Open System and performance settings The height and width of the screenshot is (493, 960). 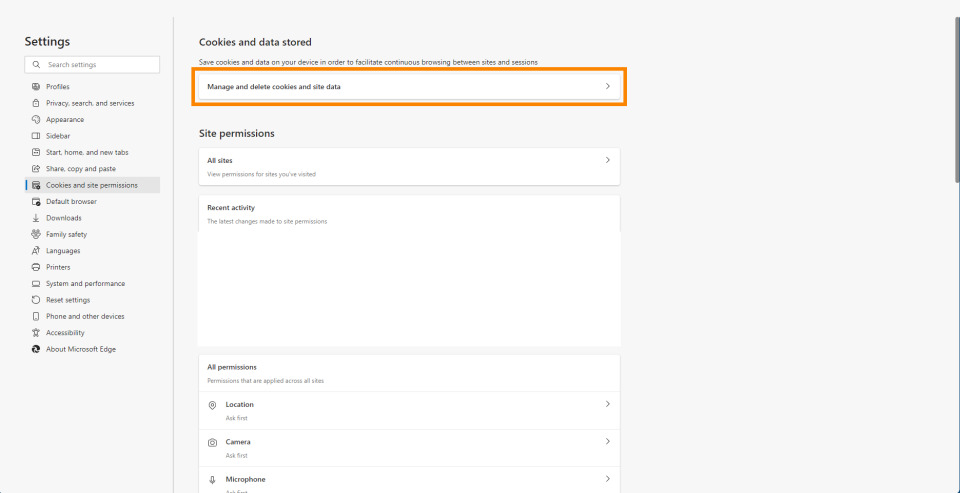tap(85, 284)
